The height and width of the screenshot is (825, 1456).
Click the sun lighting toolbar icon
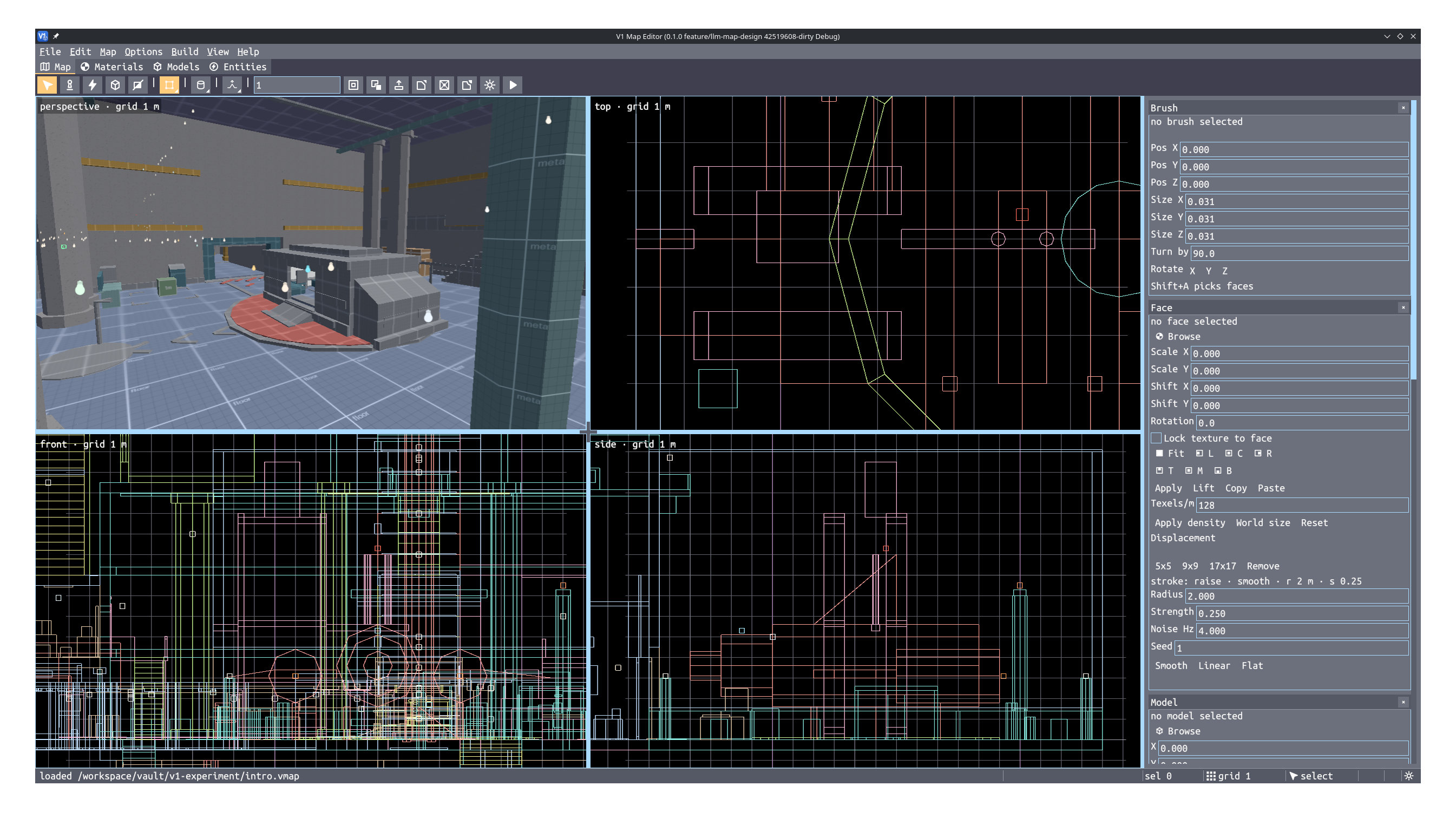489,85
